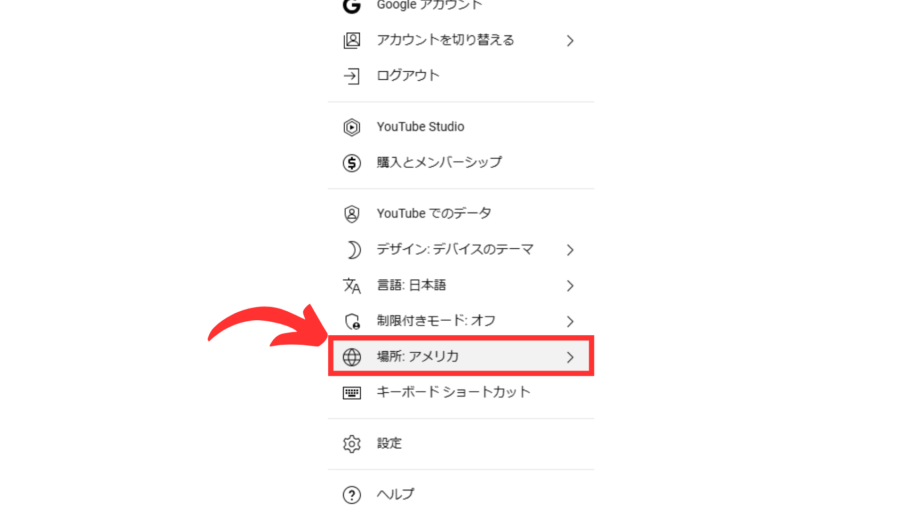The width and height of the screenshot is (921, 518).
Task: Click the logout arrow icon
Action: (351, 76)
